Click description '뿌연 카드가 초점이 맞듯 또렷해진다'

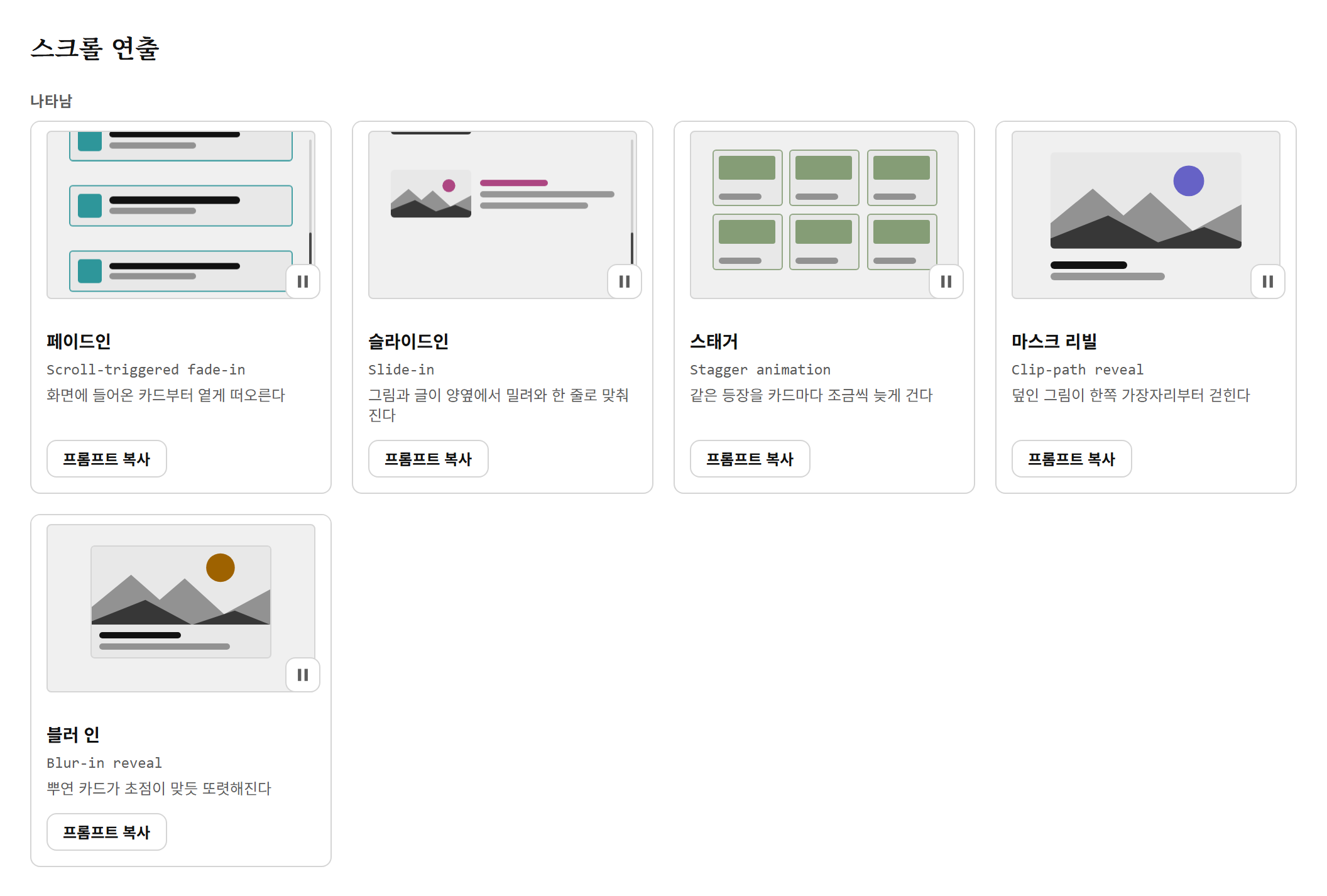[159, 788]
